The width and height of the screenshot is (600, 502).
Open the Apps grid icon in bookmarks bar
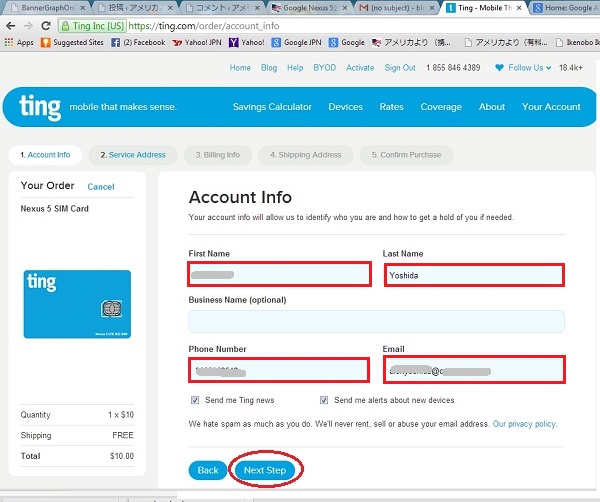tap(9, 42)
